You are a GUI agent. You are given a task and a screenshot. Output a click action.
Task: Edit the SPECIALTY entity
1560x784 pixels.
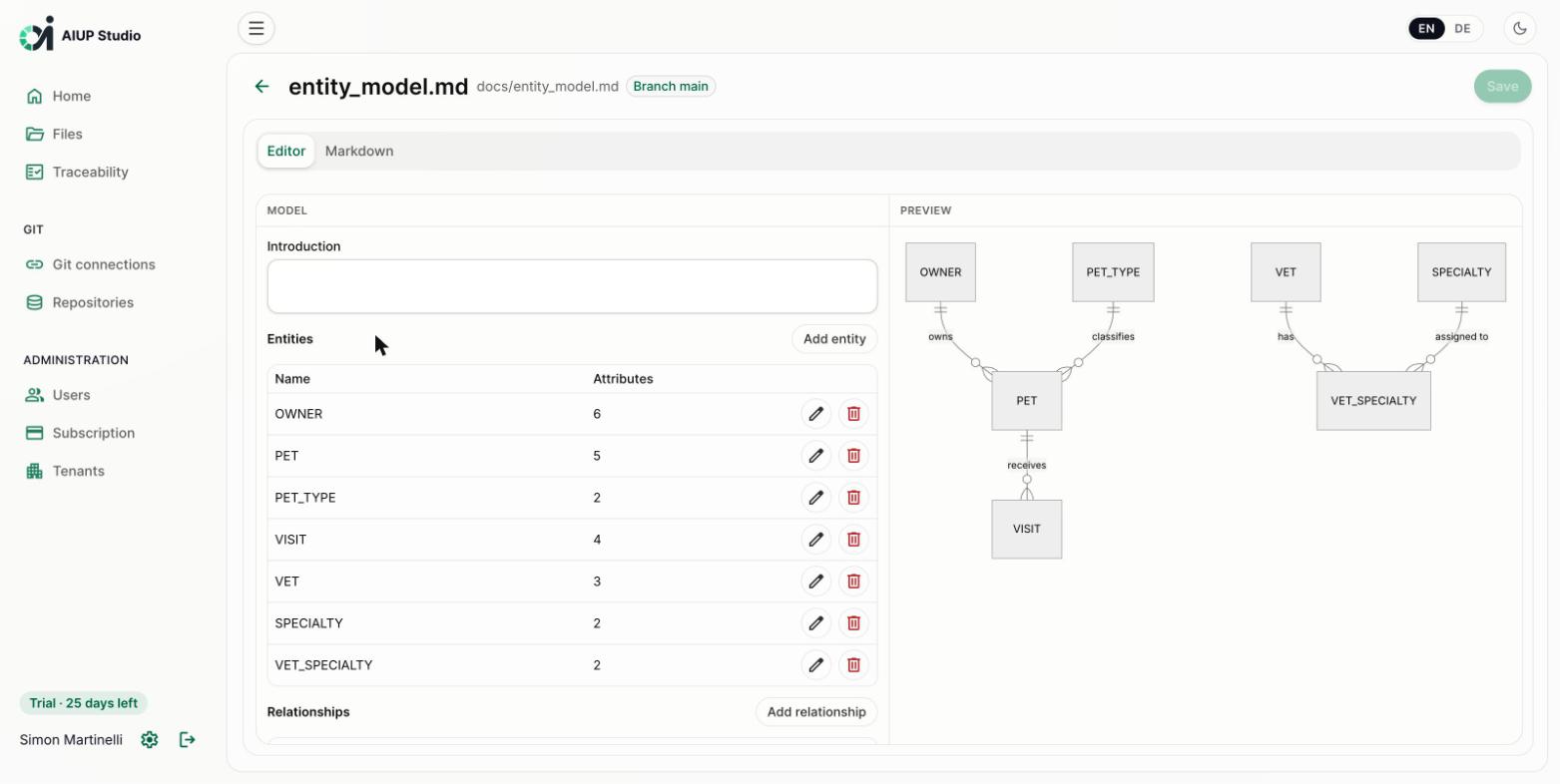point(816,623)
